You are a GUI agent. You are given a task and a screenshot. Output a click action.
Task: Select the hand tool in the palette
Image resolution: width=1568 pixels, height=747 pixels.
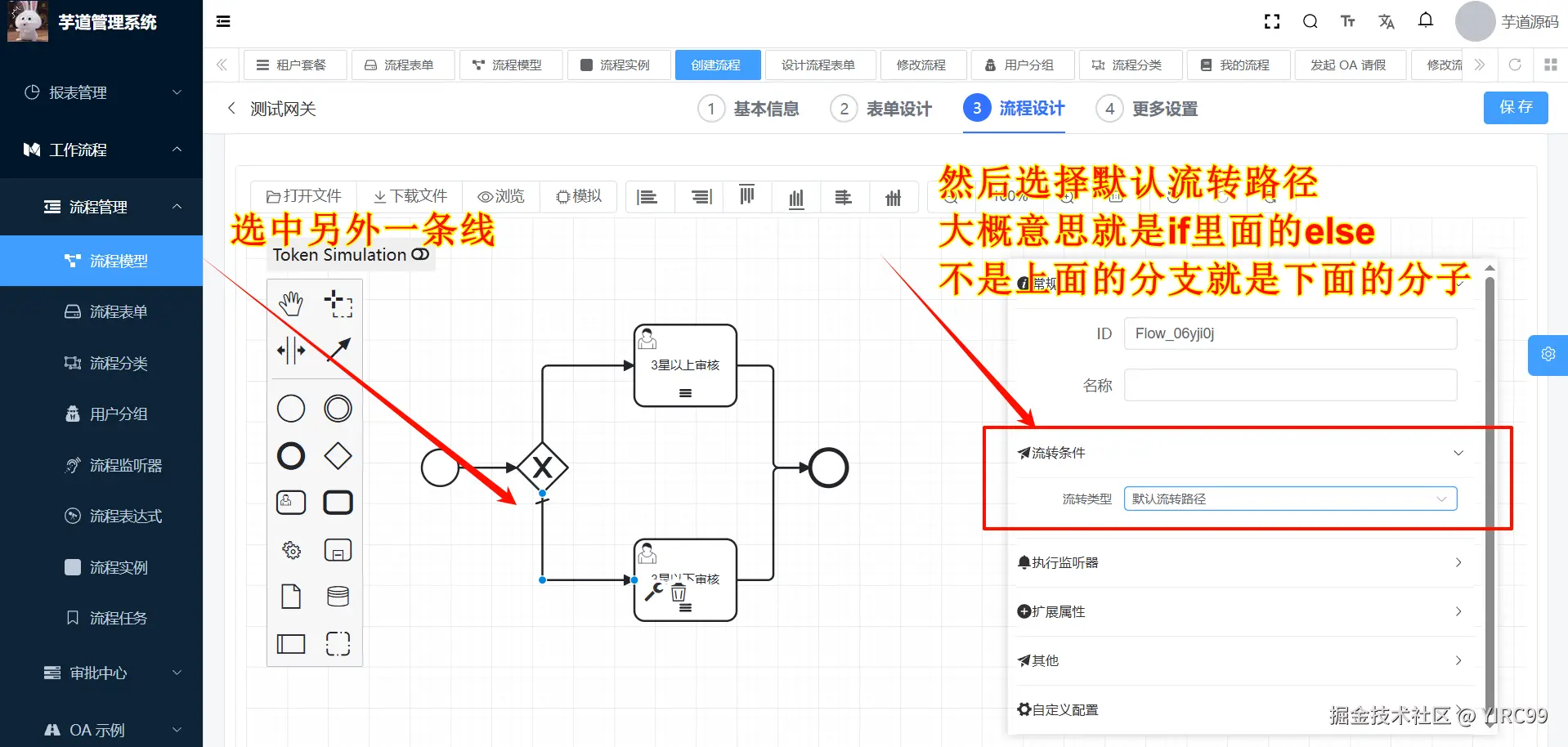click(x=291, y=302)
